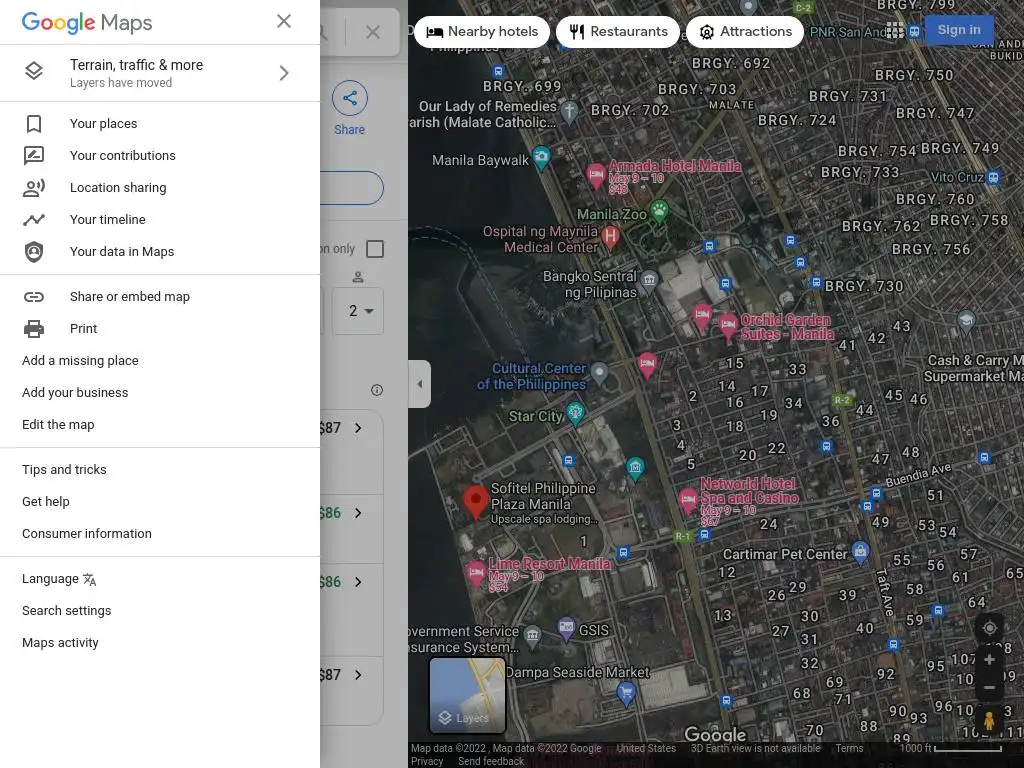The width and height of the screenshot is (1024, 768).
Task: Click the Attractions chip
Action: click(x=745, y=32)
